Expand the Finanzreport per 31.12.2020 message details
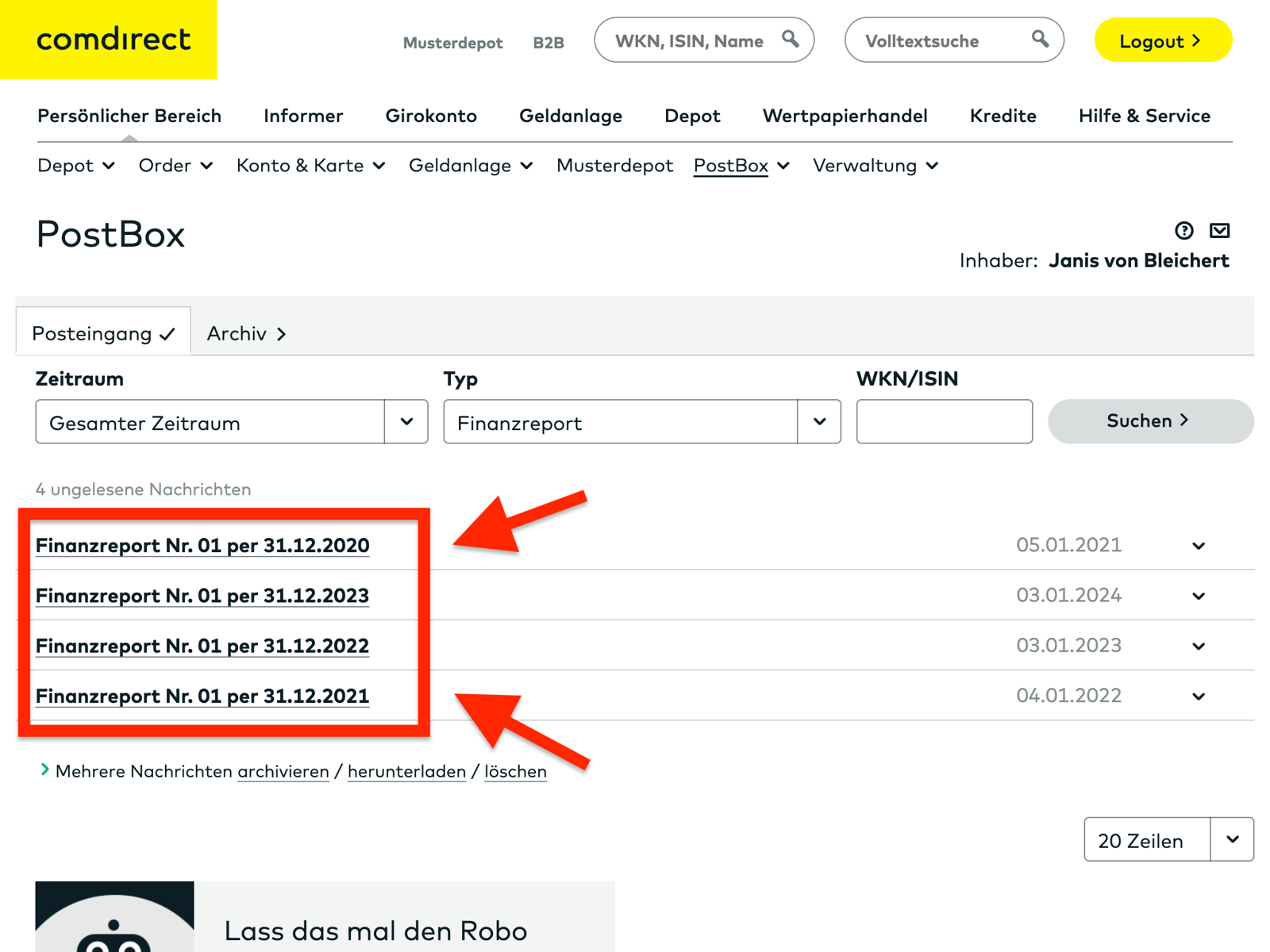Viewport: 1270px width, 952px height. click(x=1197, y=545)
